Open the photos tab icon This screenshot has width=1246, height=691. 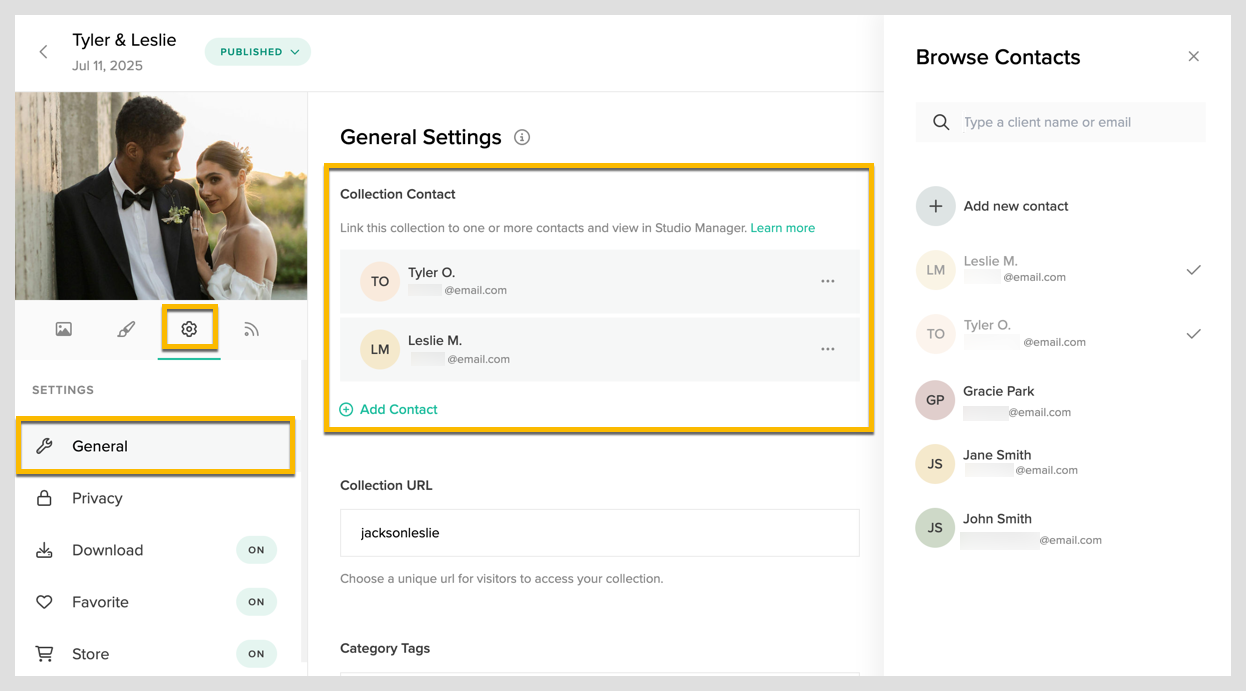63,329
